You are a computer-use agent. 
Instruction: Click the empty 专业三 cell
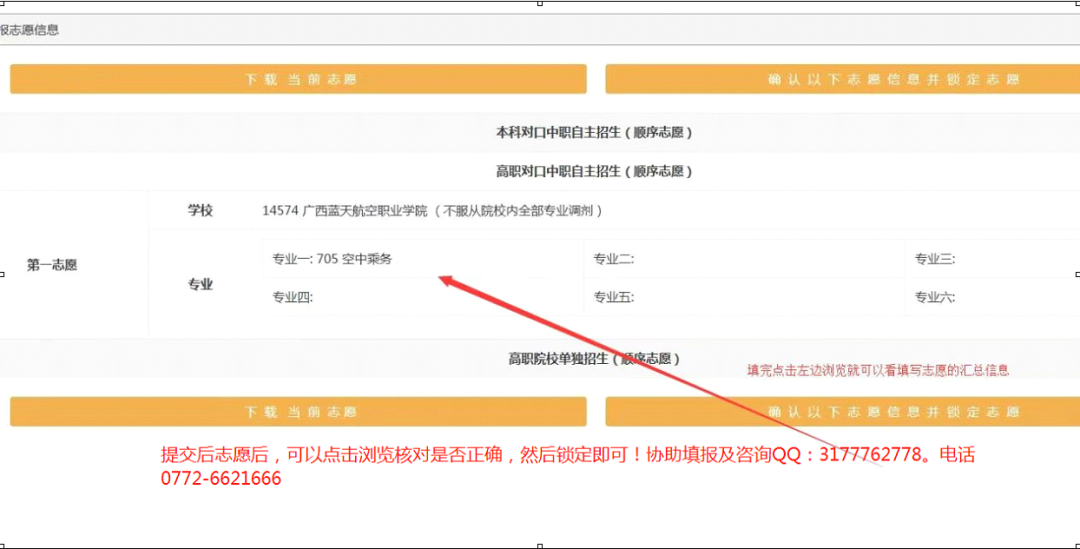(990, 259)
